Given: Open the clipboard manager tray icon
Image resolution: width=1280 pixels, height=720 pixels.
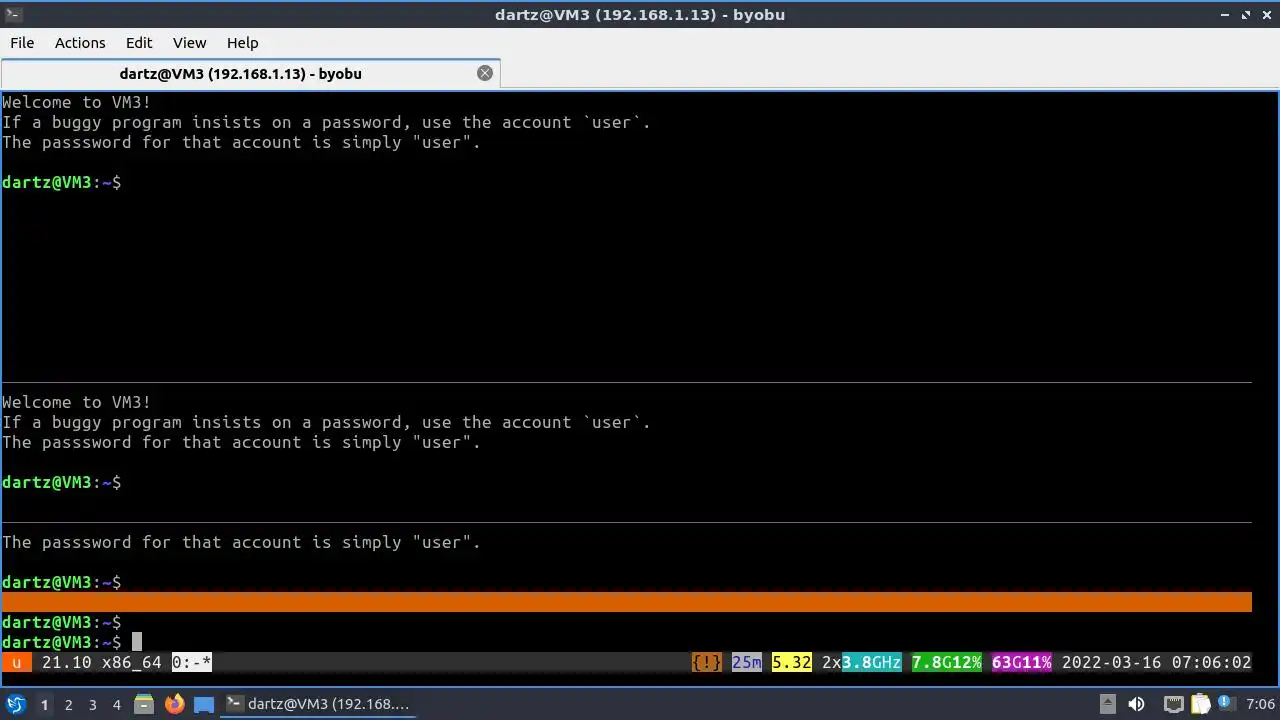Looking at the screenshot, I should tap(1201, 704).
